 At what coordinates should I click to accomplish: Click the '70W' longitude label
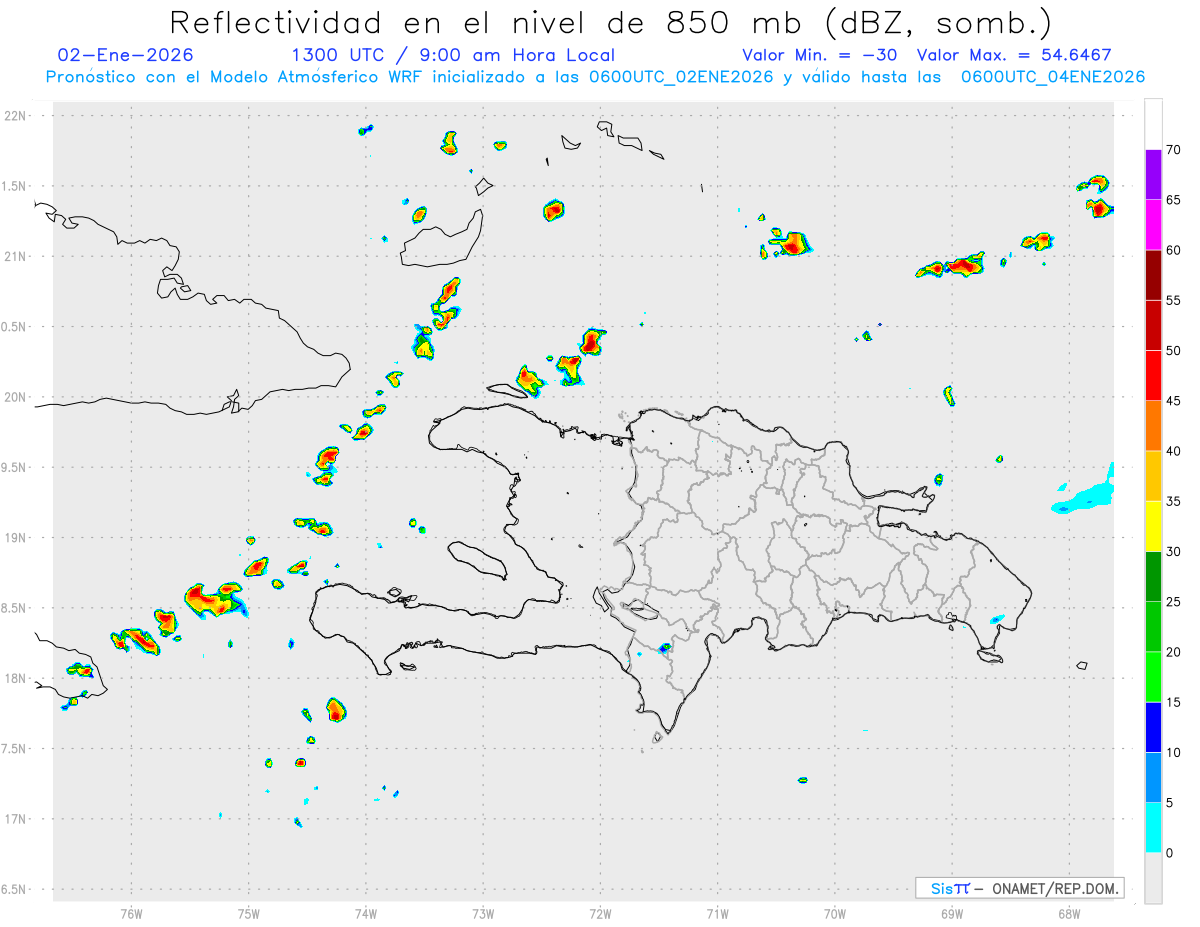tap(835, 914)
